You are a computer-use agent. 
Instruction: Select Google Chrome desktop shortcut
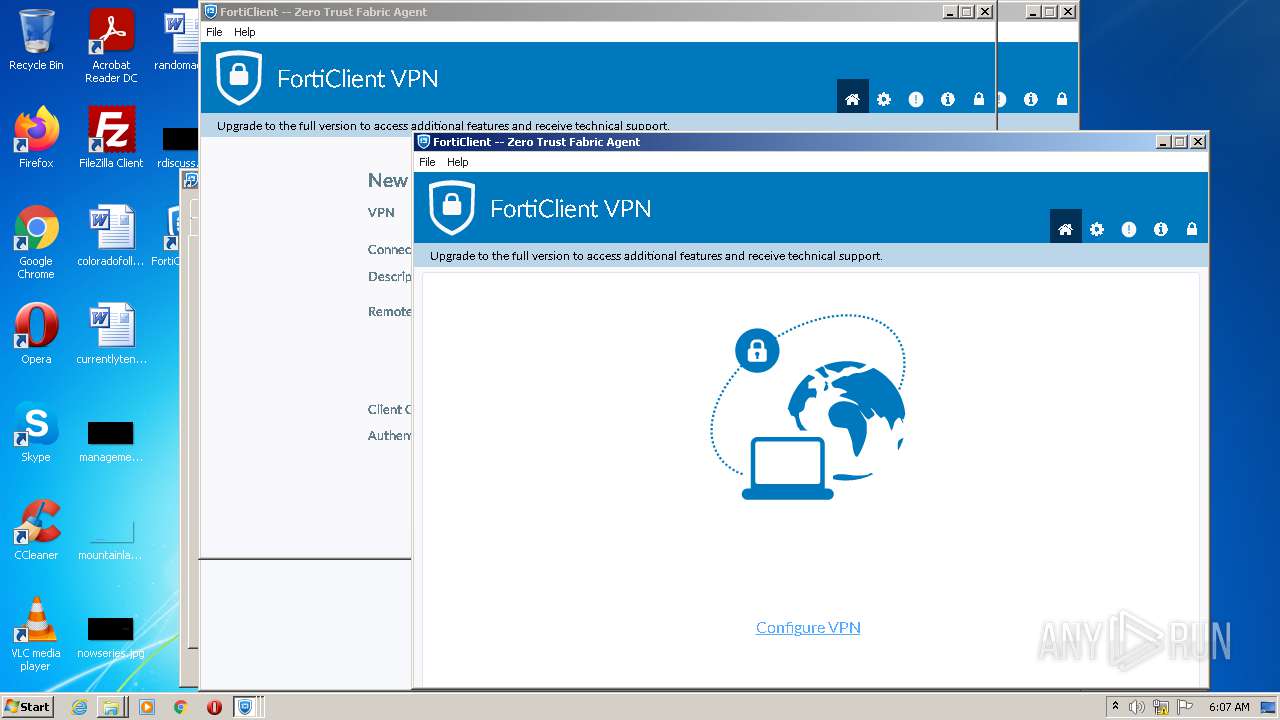[36, 242]
